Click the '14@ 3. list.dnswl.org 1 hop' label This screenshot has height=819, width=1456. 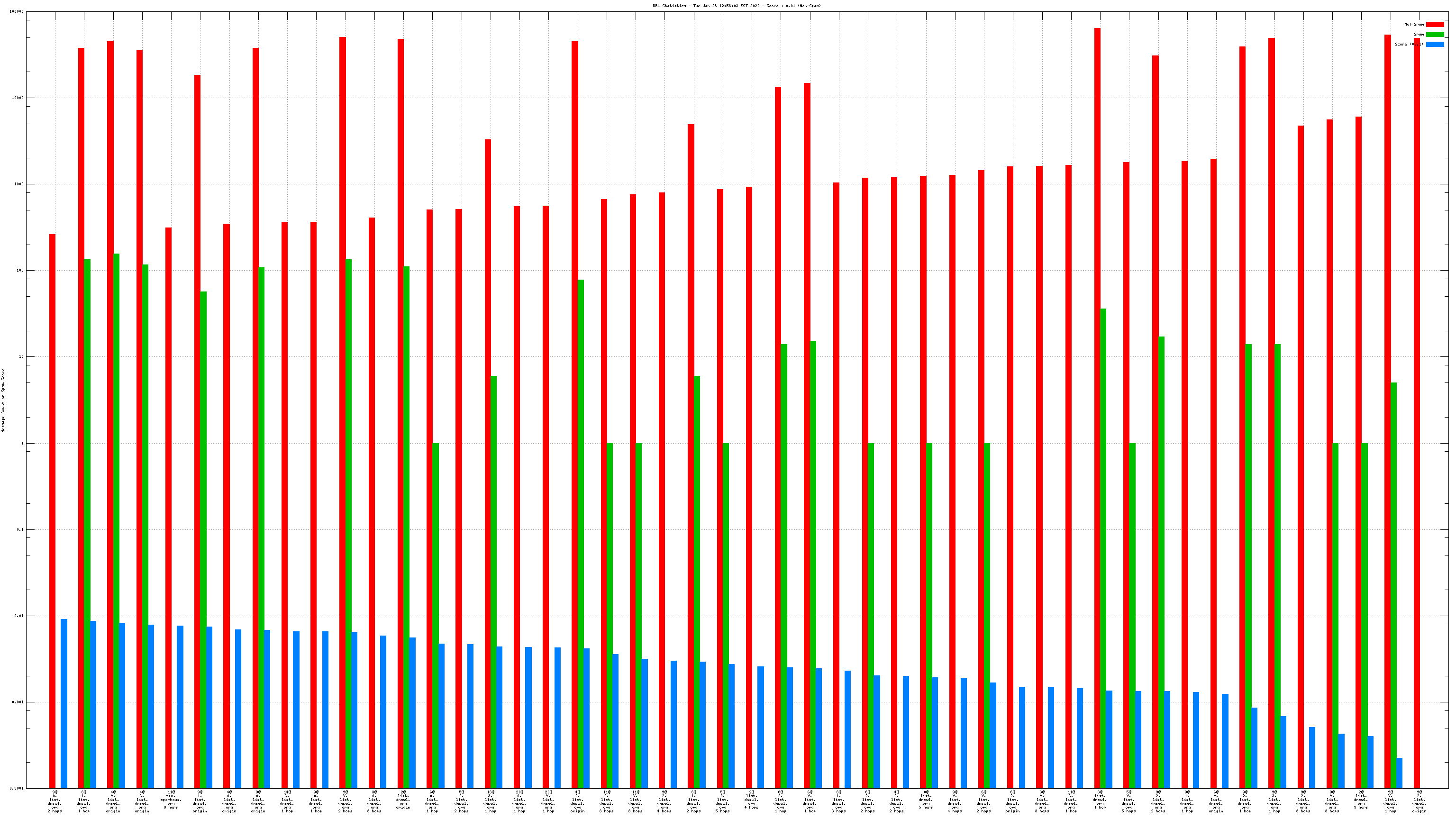click(x=287, y=801)
